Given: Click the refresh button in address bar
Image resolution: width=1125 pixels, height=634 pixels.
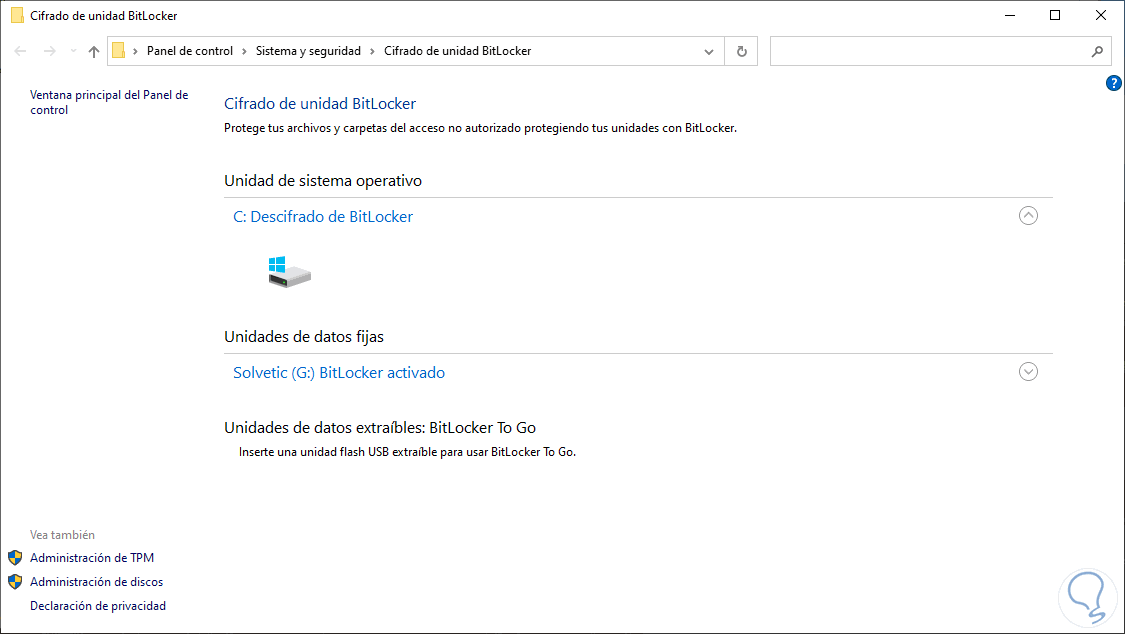Looking at the screenshot, I should coord(742,52).
